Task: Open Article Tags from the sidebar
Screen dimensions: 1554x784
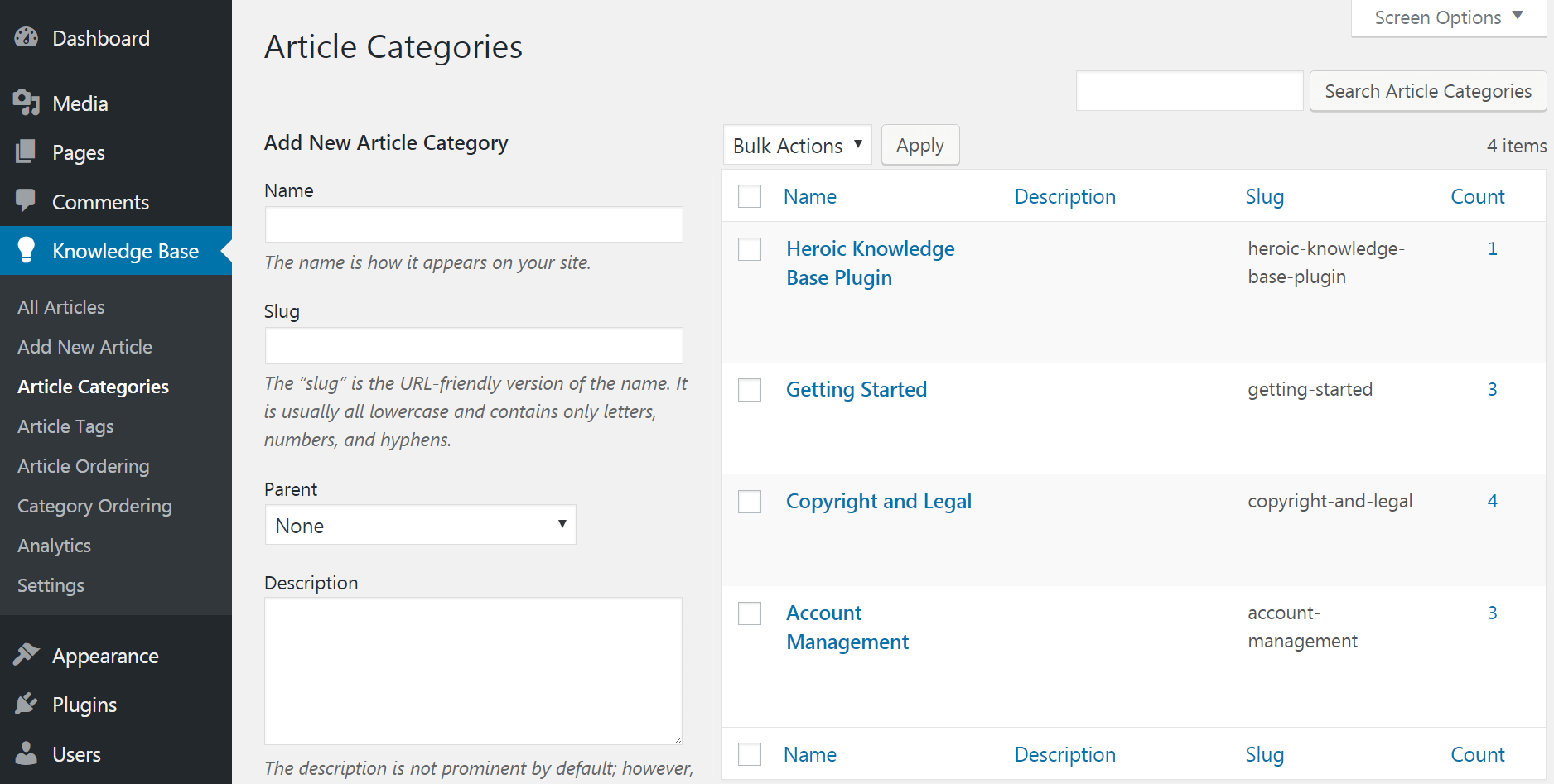Action: point(65,426)
